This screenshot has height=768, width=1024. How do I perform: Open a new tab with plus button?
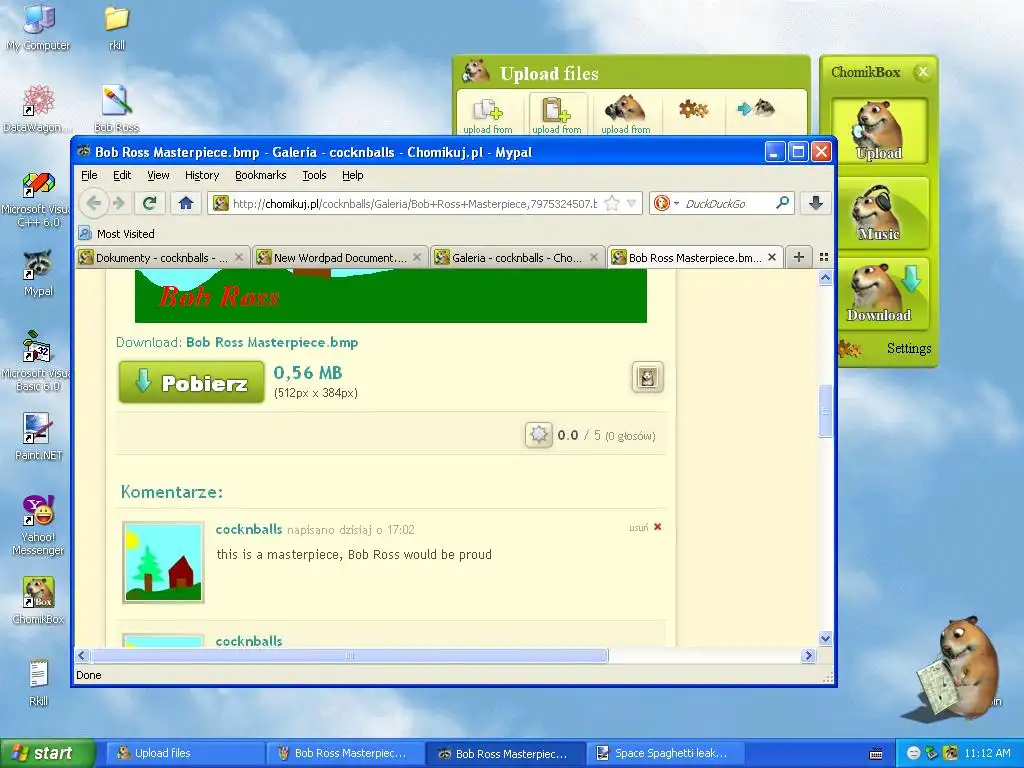point(799,257)
